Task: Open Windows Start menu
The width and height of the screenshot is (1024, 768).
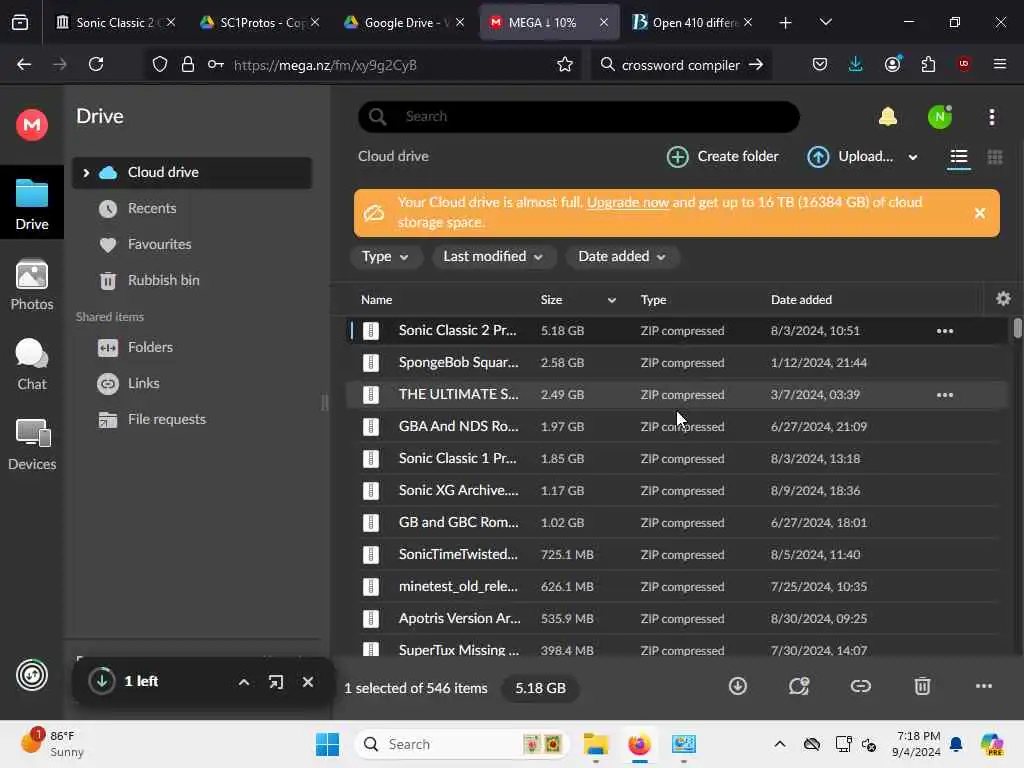Action: [327, 744]
